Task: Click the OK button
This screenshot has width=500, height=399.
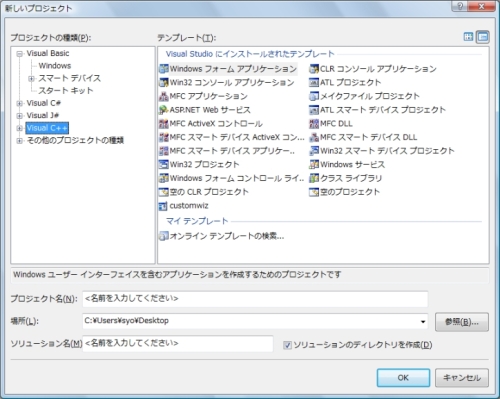Action: 403,378
